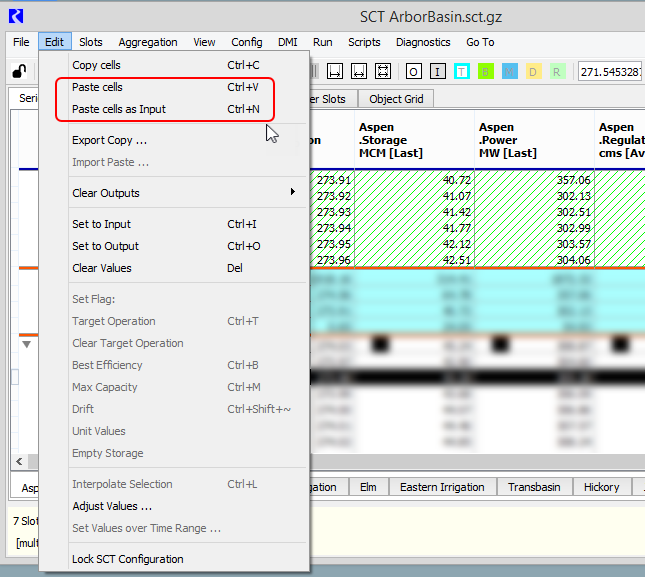Screen dimensions: 645x577
Task: Click the Aspen Storage column header
Action: pyautogui.click(x=413, y=140)
